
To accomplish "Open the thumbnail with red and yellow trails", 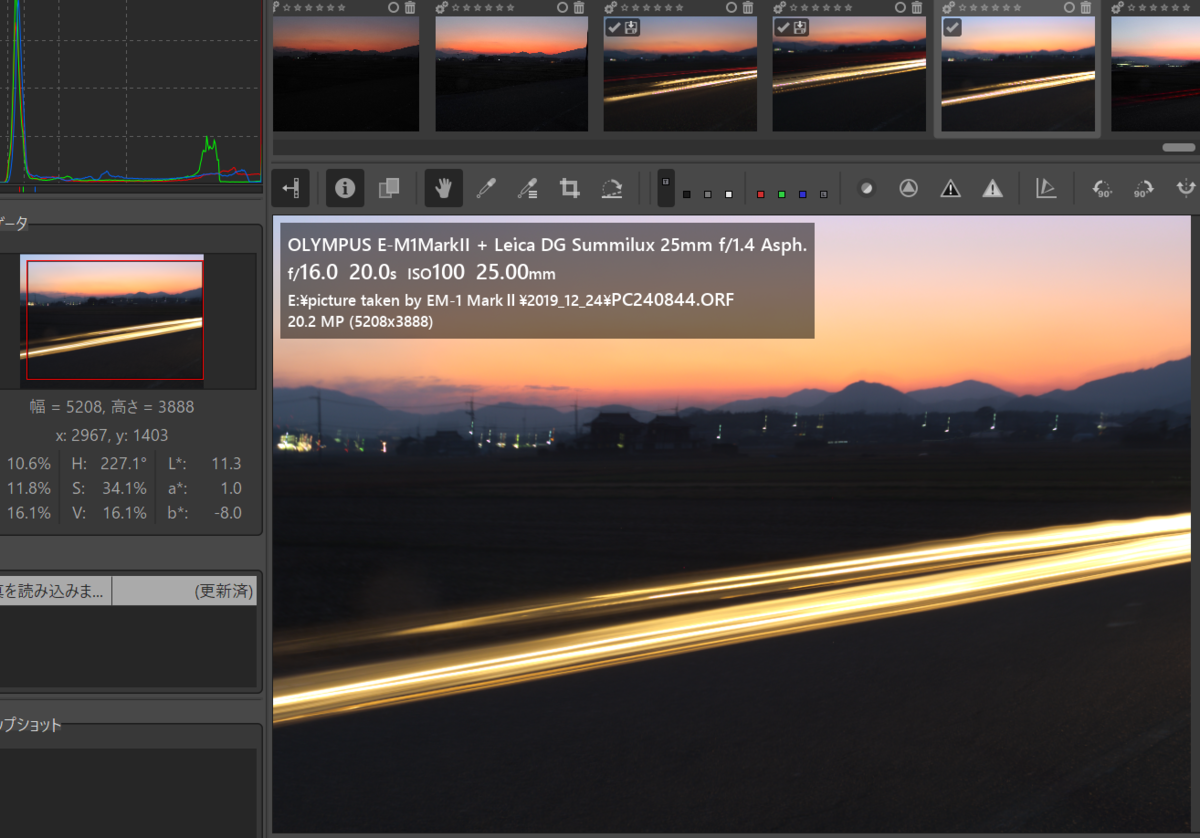I will click(x=680, y=74).
